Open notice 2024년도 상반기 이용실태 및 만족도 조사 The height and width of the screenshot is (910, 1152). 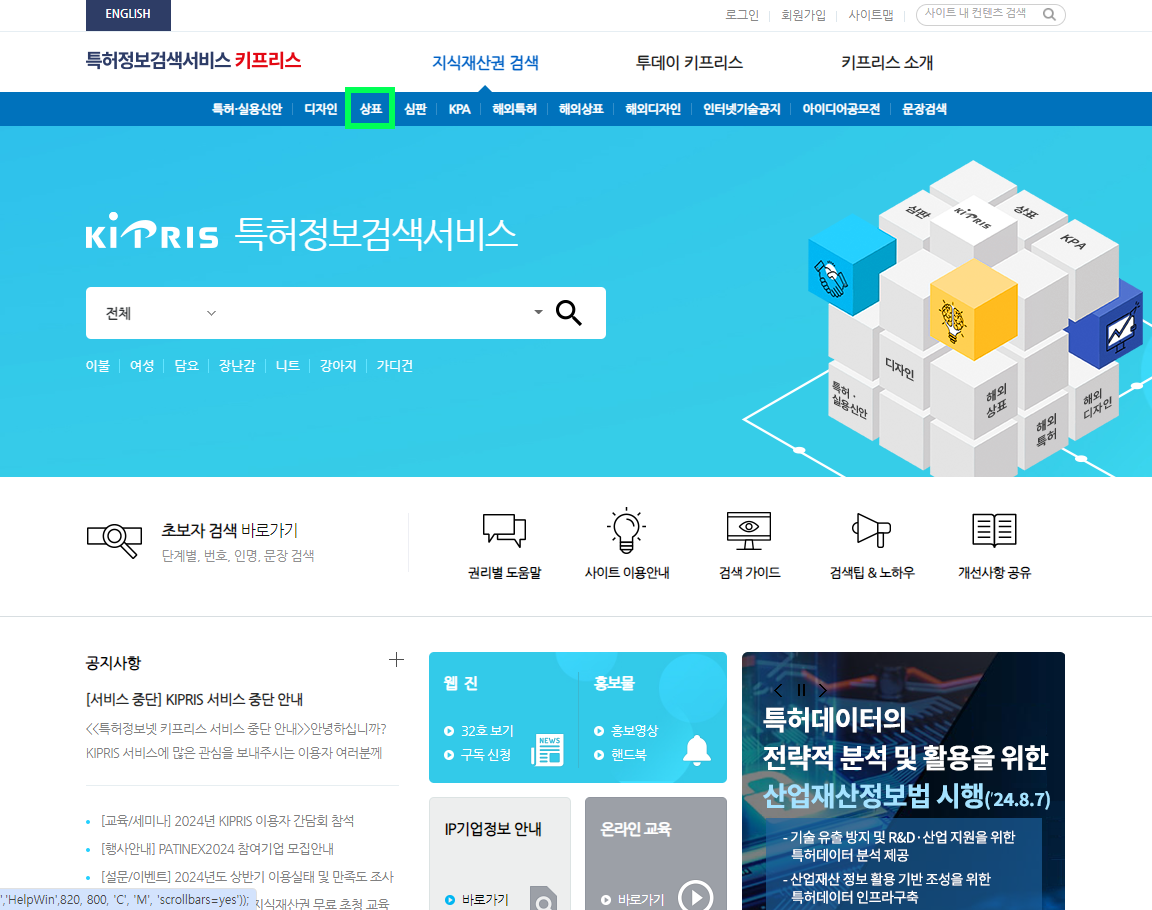click(x=247, y=876)
